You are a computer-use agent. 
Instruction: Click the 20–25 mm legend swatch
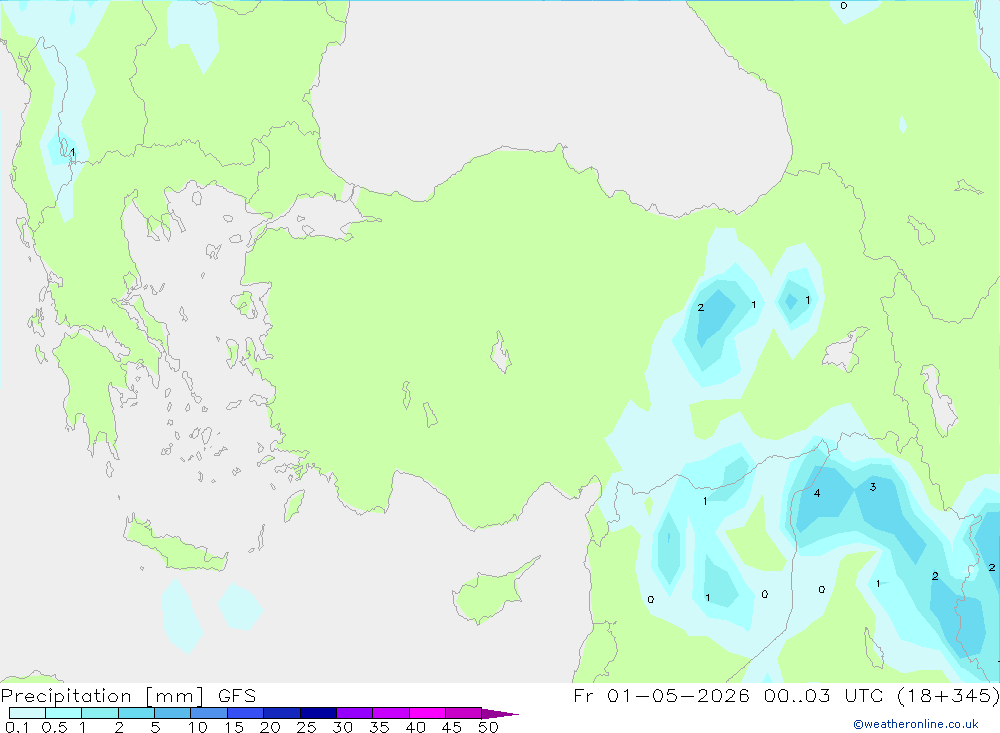pyautogui.click(x=282, y=713)
